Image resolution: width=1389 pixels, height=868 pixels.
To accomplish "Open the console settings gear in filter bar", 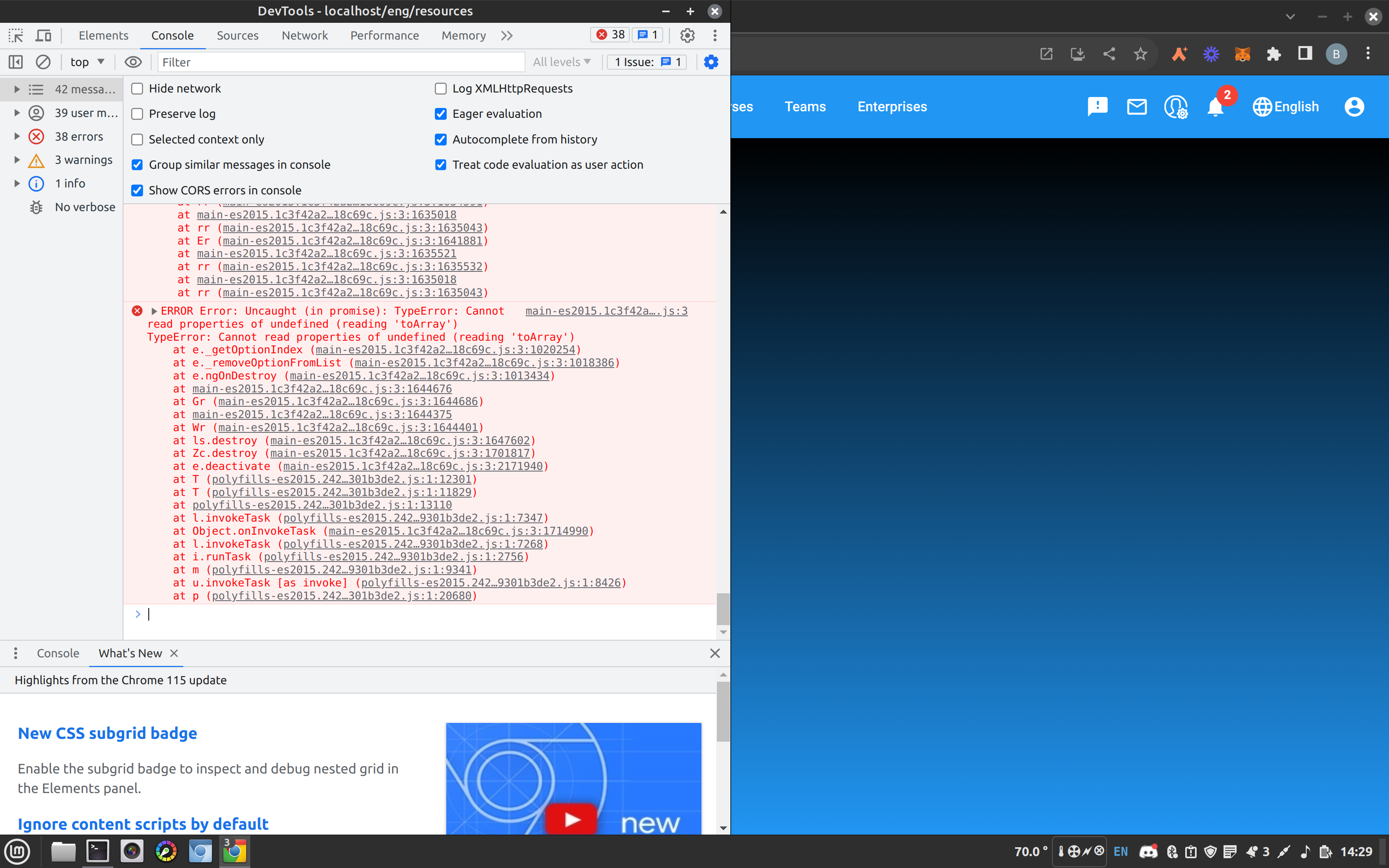I will coord(711,62).
